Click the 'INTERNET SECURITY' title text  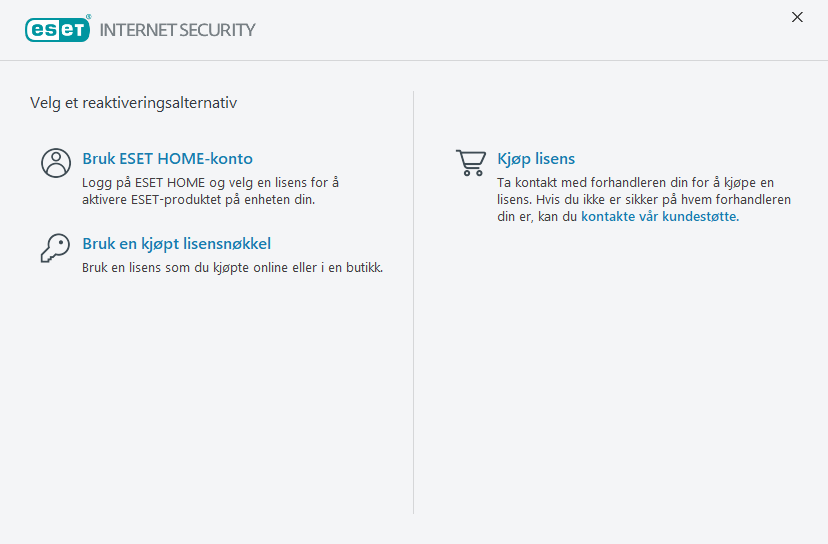177,30
